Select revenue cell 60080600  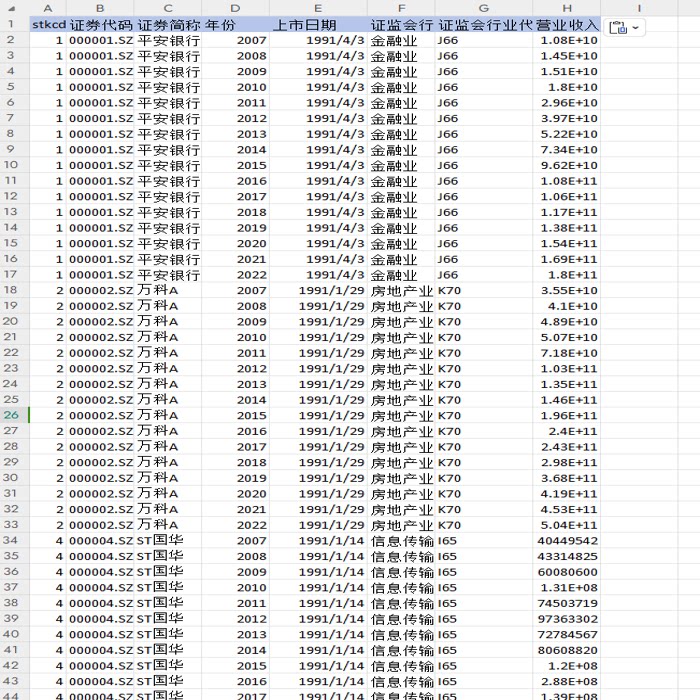567,572
